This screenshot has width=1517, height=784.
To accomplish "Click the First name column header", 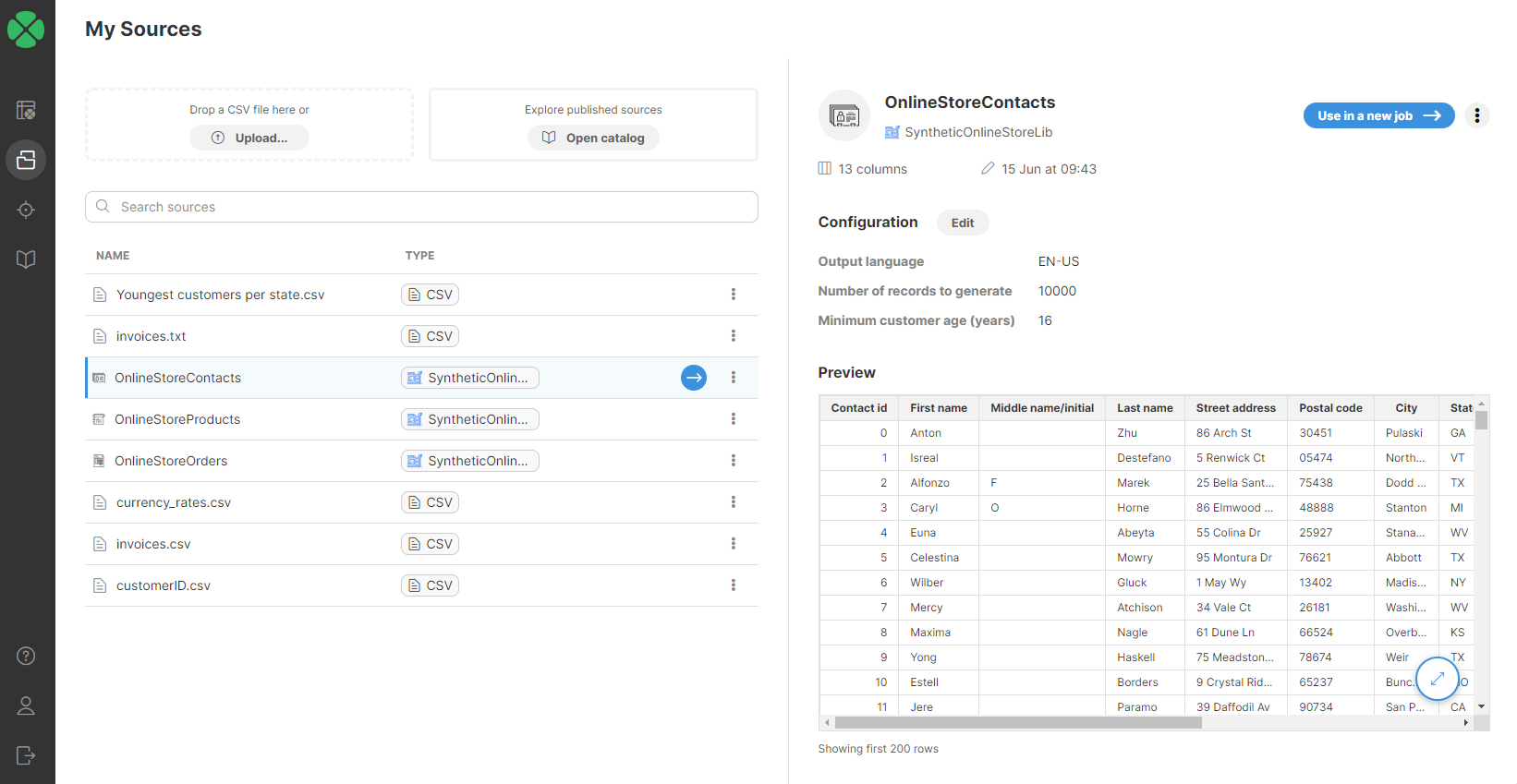I will pos(939,408).
